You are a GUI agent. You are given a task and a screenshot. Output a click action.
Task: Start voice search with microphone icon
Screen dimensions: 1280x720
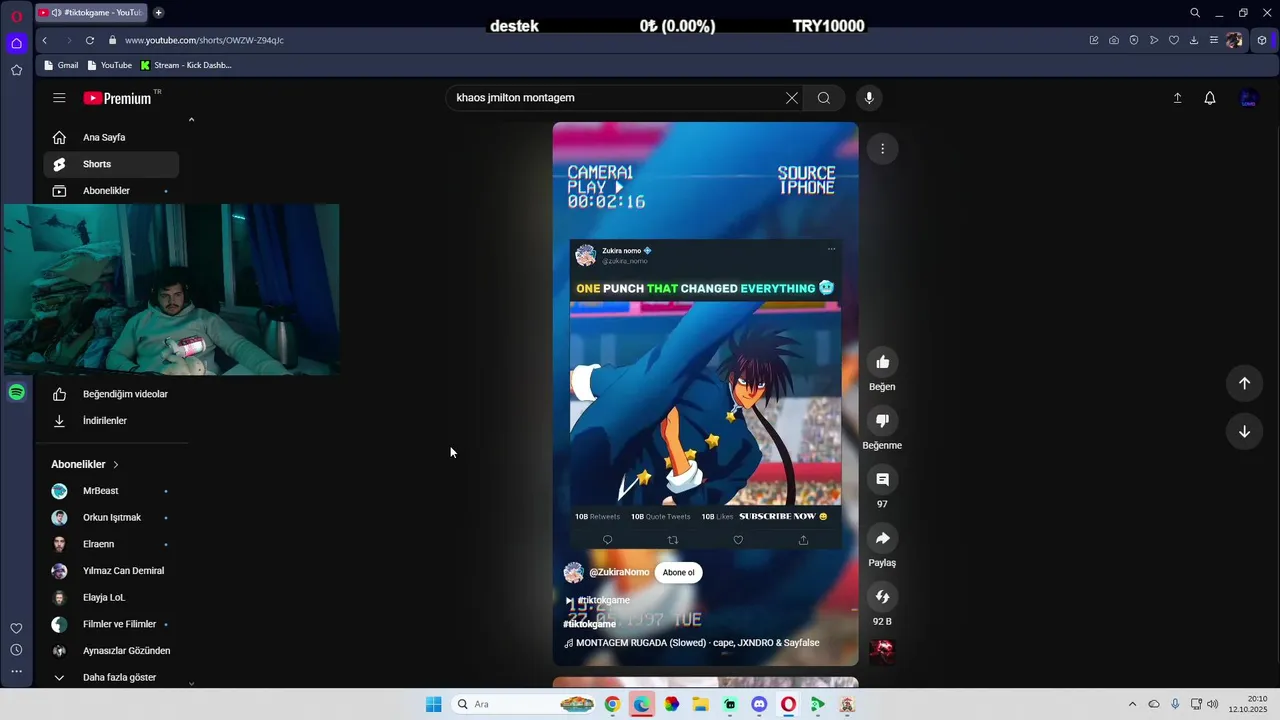(869, 98)
